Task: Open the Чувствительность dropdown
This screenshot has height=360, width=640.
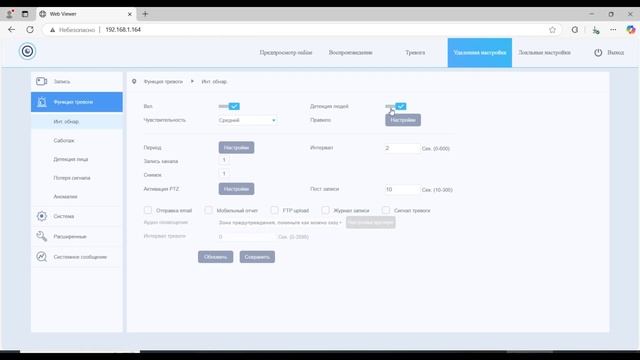Action: click(x=247, y=120)
